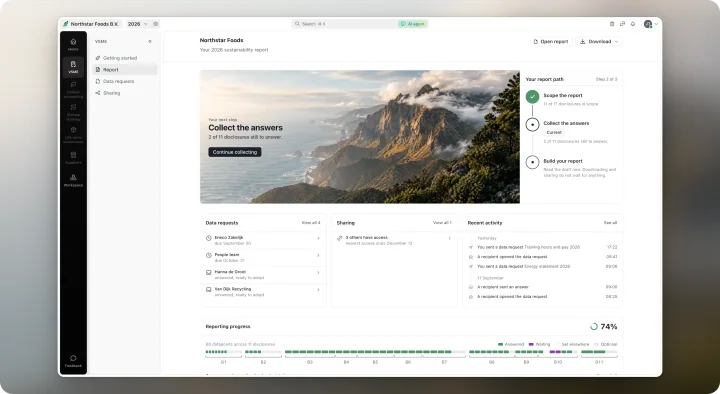Viewport: 720px width, 394px height.
Task: Open Data requests in the VSME menu
Action: [x=124, y=81]
